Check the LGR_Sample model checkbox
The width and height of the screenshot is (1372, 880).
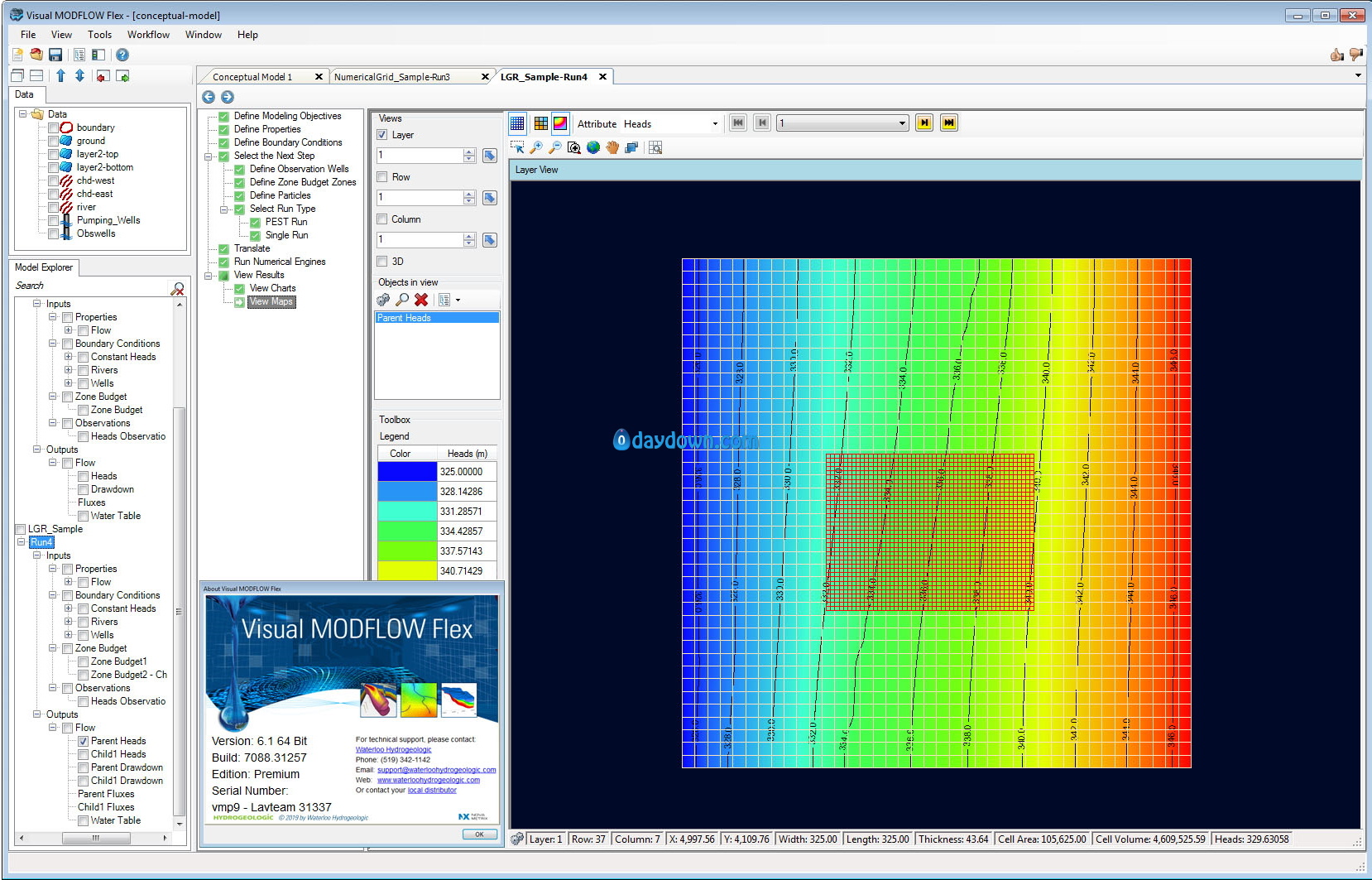(x=21, y=529)
